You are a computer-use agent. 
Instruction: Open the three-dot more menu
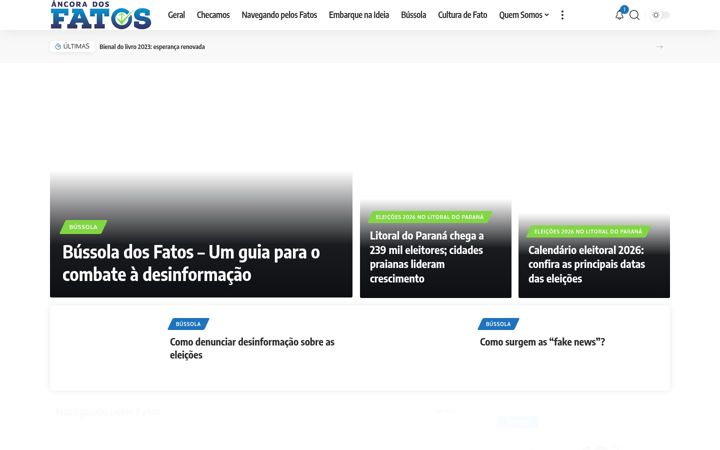coord(562,15)
